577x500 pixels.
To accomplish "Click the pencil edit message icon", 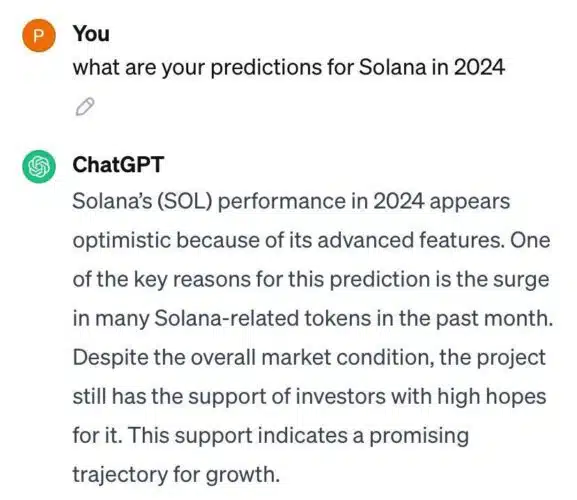I will 85,107.
